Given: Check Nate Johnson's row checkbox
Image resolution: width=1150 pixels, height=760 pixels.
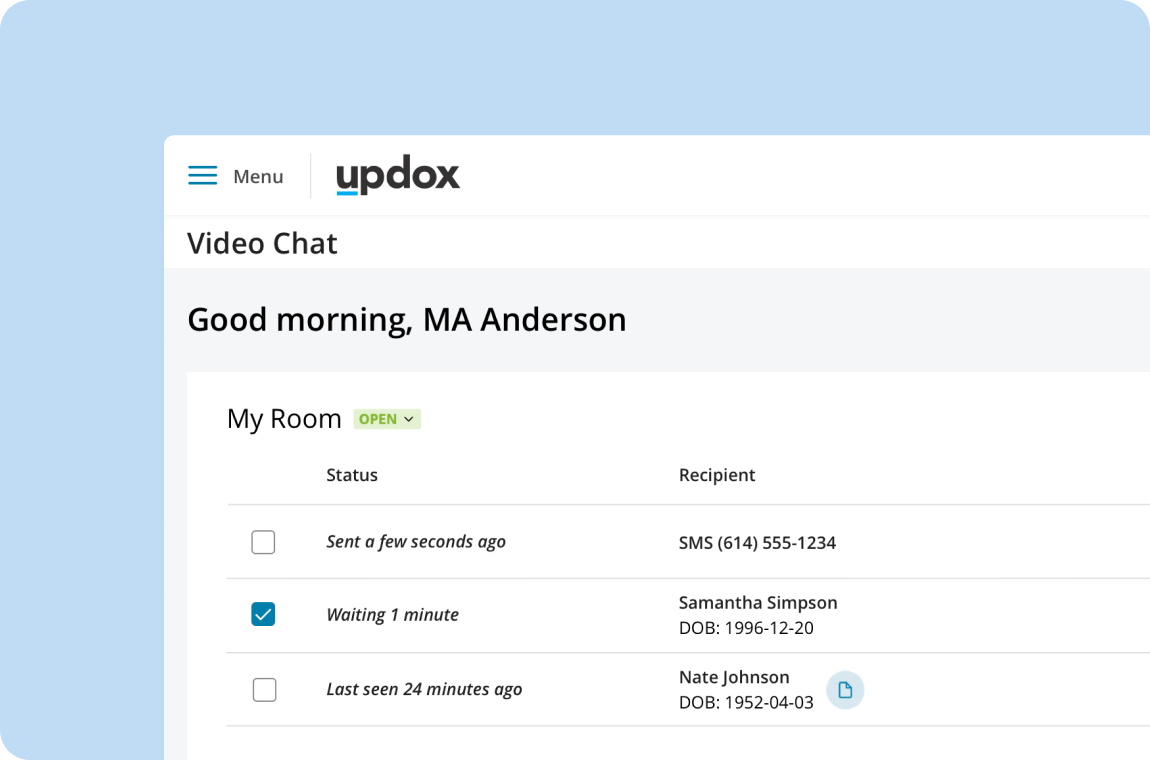Looking at the screenshot, I should [x=263, y=689].
